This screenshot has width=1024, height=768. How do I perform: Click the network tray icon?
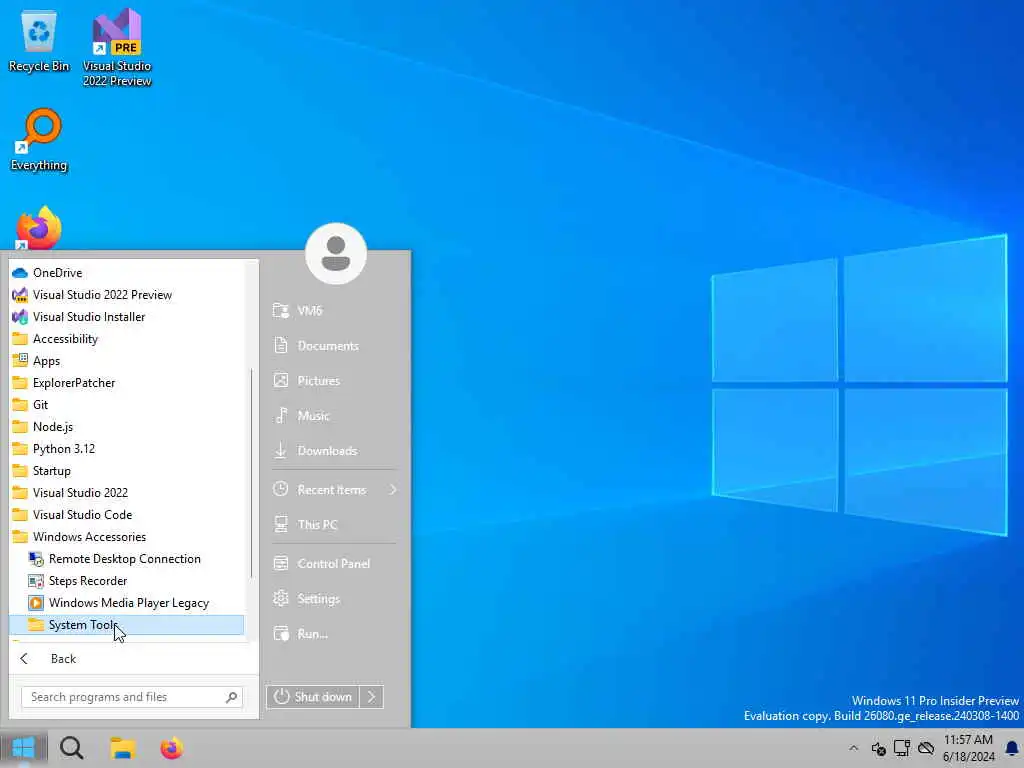(902, 748)
